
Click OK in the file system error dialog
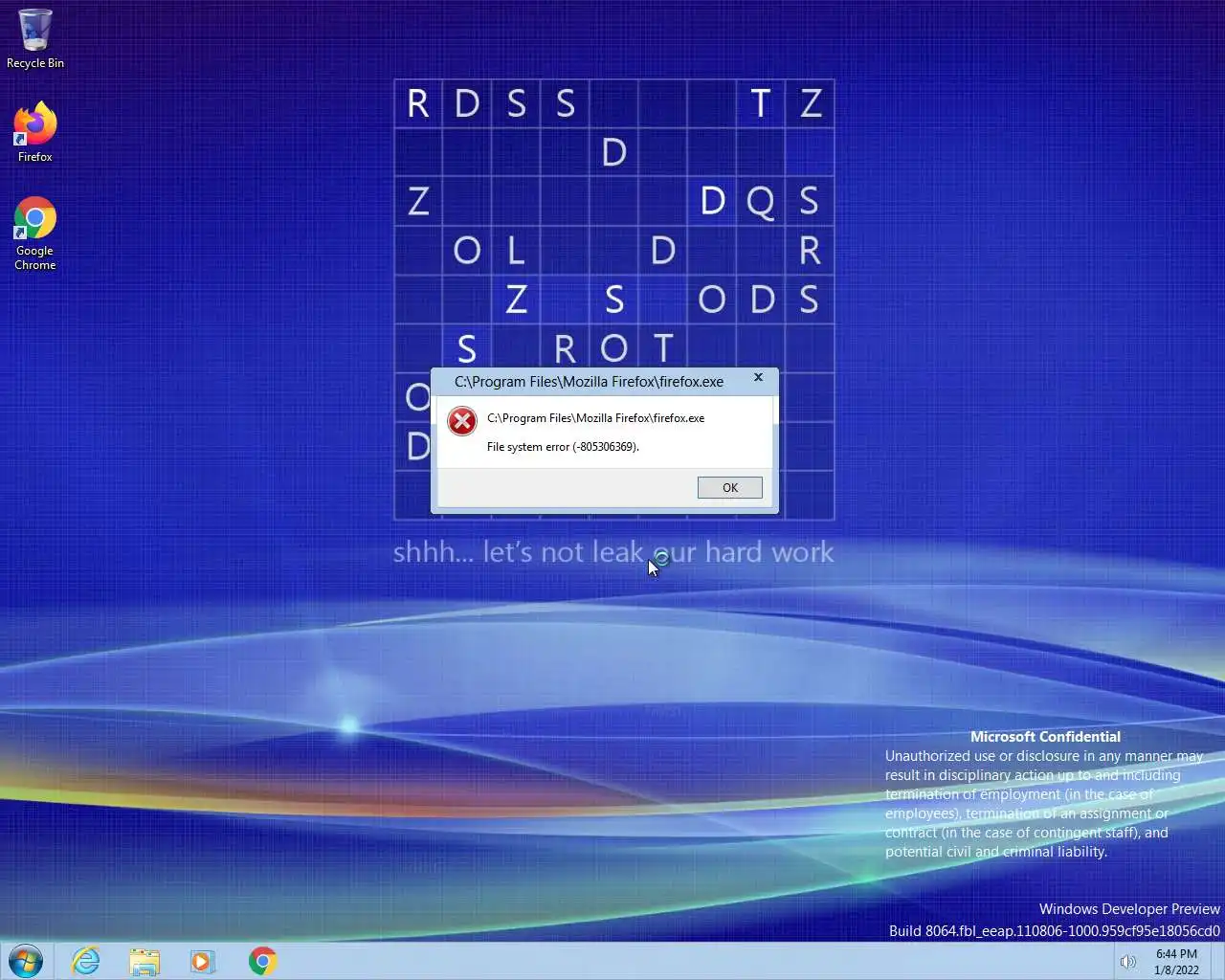(x=729, y=487)
